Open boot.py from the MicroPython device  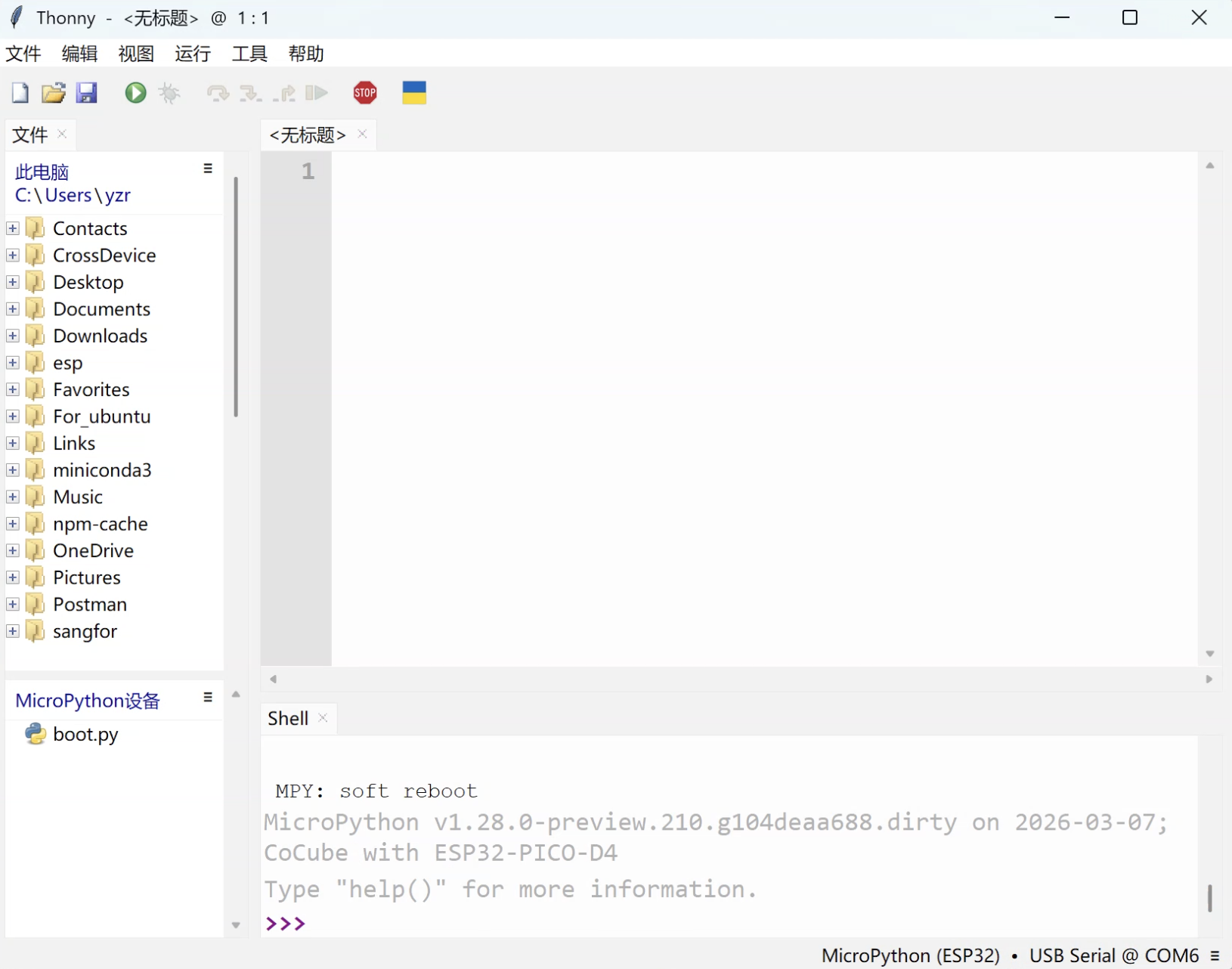[85, 734]
